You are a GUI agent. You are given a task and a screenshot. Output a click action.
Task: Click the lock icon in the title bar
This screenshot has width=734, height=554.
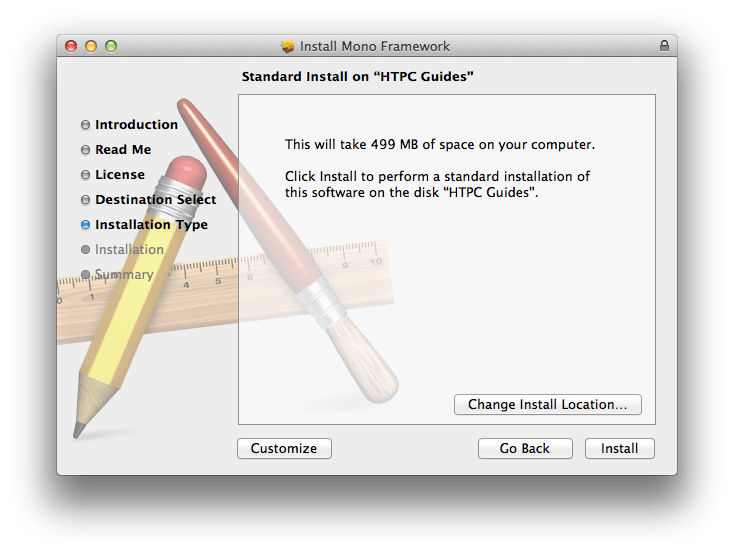click(x=664, y=46)
